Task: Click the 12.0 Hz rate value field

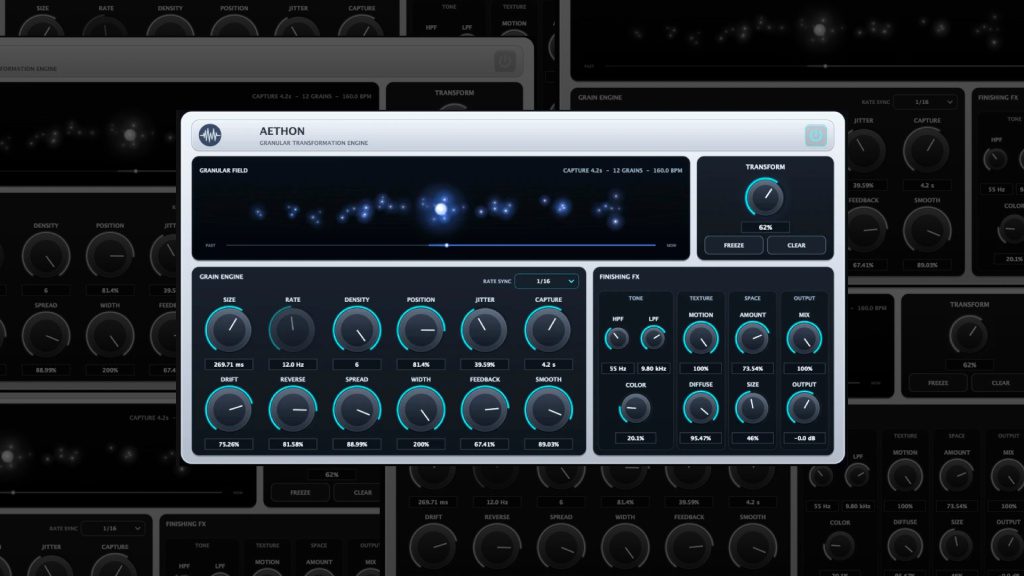Action: point(293,364)
